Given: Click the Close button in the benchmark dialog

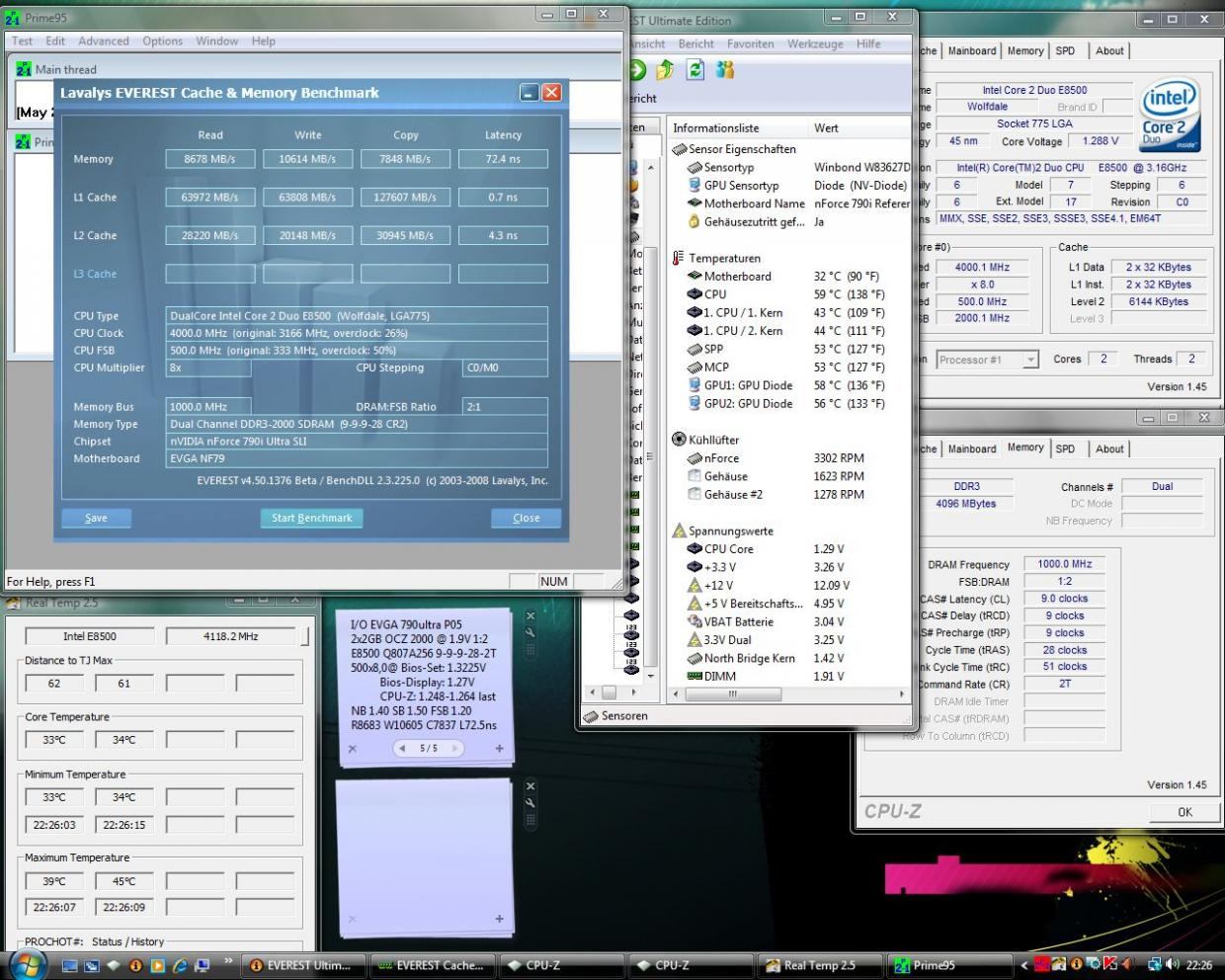Looking at the screenshot, I should tap(527, 518).
